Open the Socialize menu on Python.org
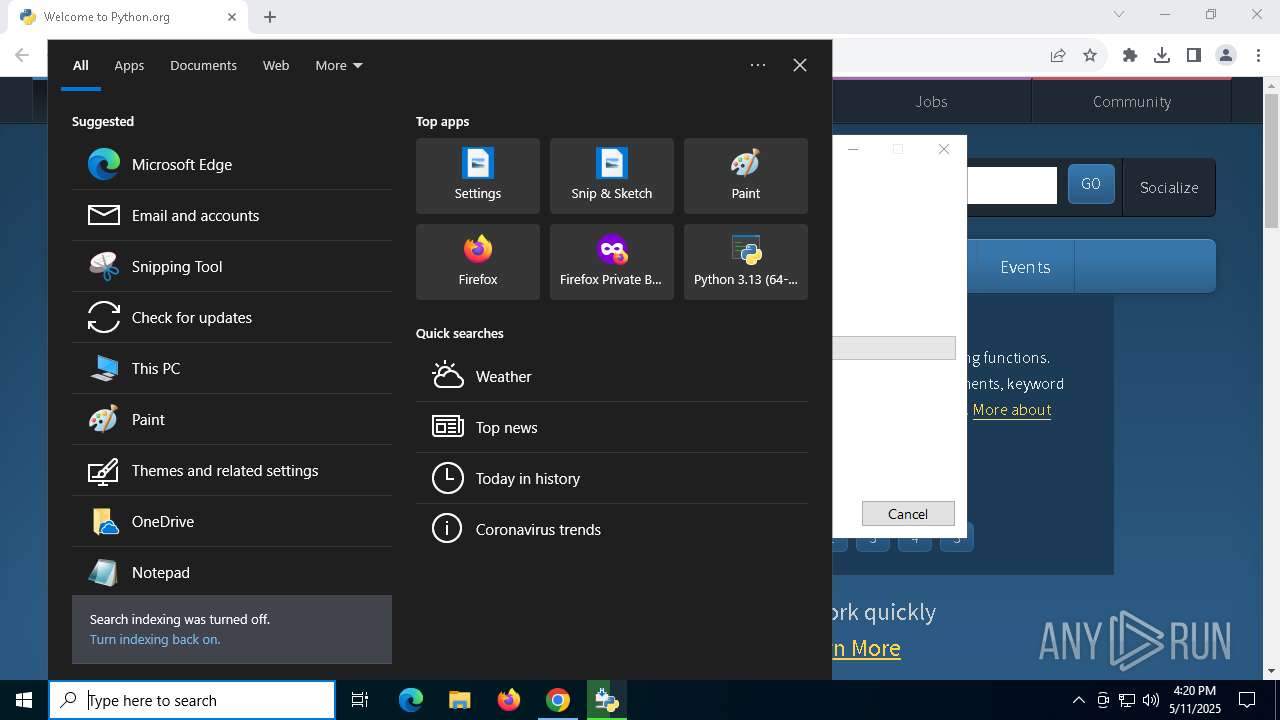This screenshot has height=720, width=1280. coord(1169,187)
